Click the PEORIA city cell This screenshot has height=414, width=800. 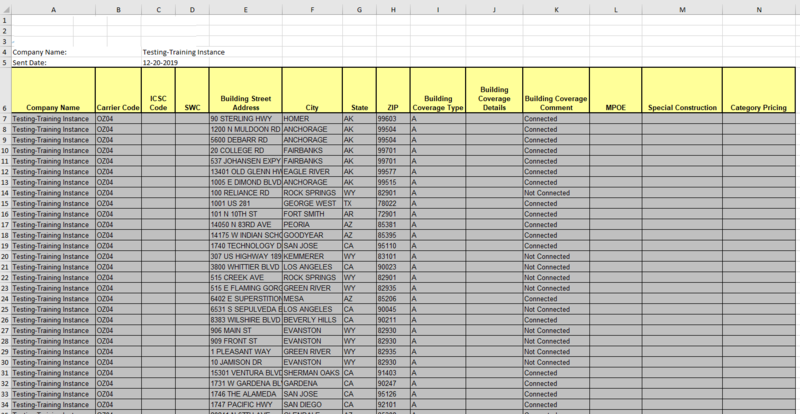pos(311,225)
